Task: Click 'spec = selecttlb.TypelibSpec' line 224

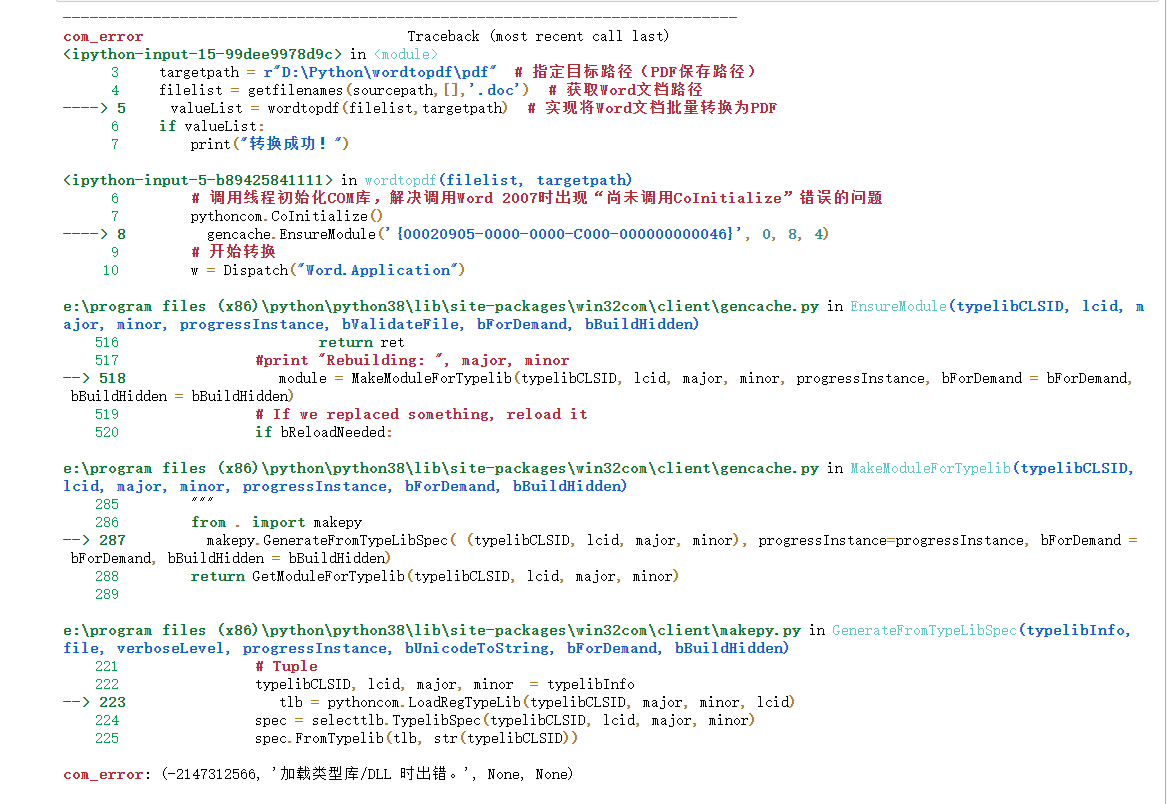Action: pos(505,720)
